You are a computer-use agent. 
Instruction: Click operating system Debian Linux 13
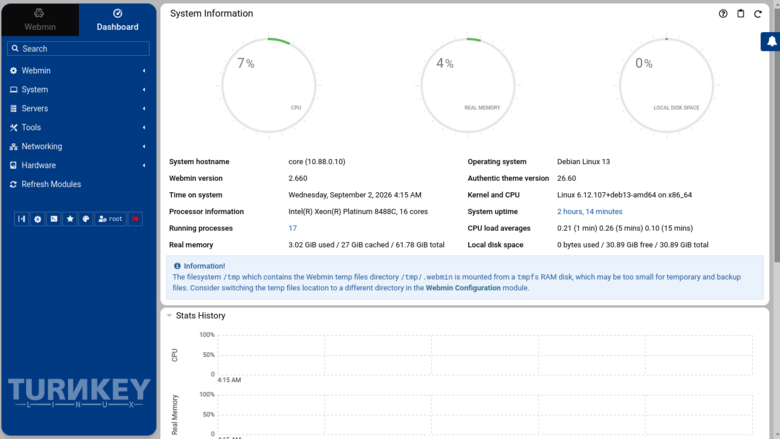click(x=584, y=162)
